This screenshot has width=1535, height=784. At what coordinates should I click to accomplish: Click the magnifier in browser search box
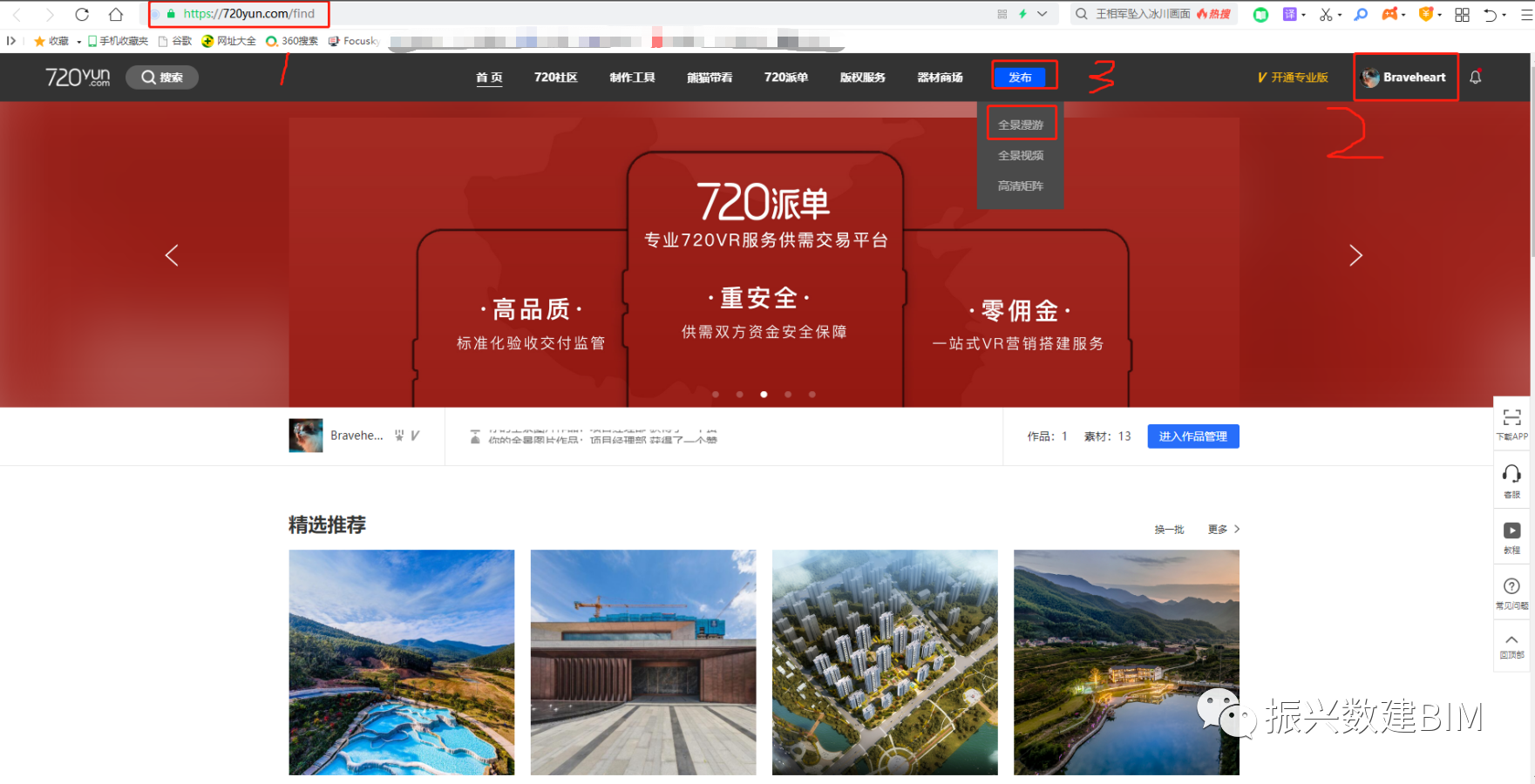pos(1082,14)
